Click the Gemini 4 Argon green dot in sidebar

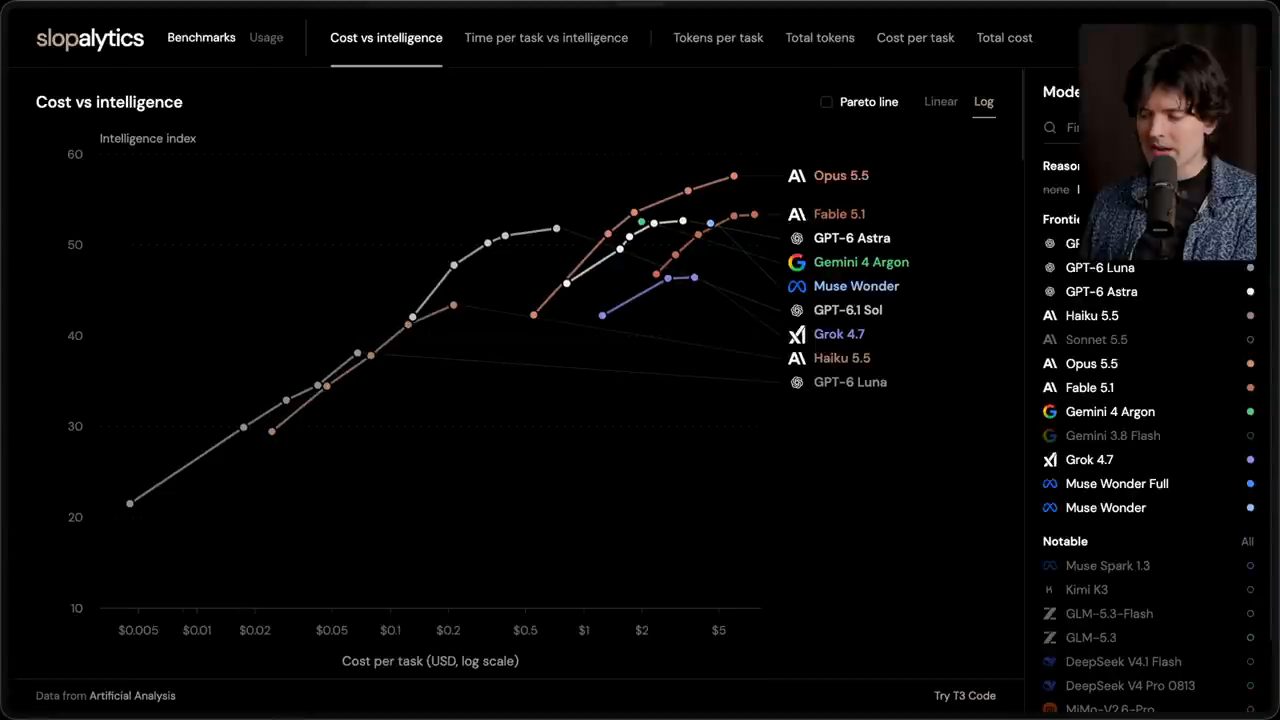point(1250,412)
